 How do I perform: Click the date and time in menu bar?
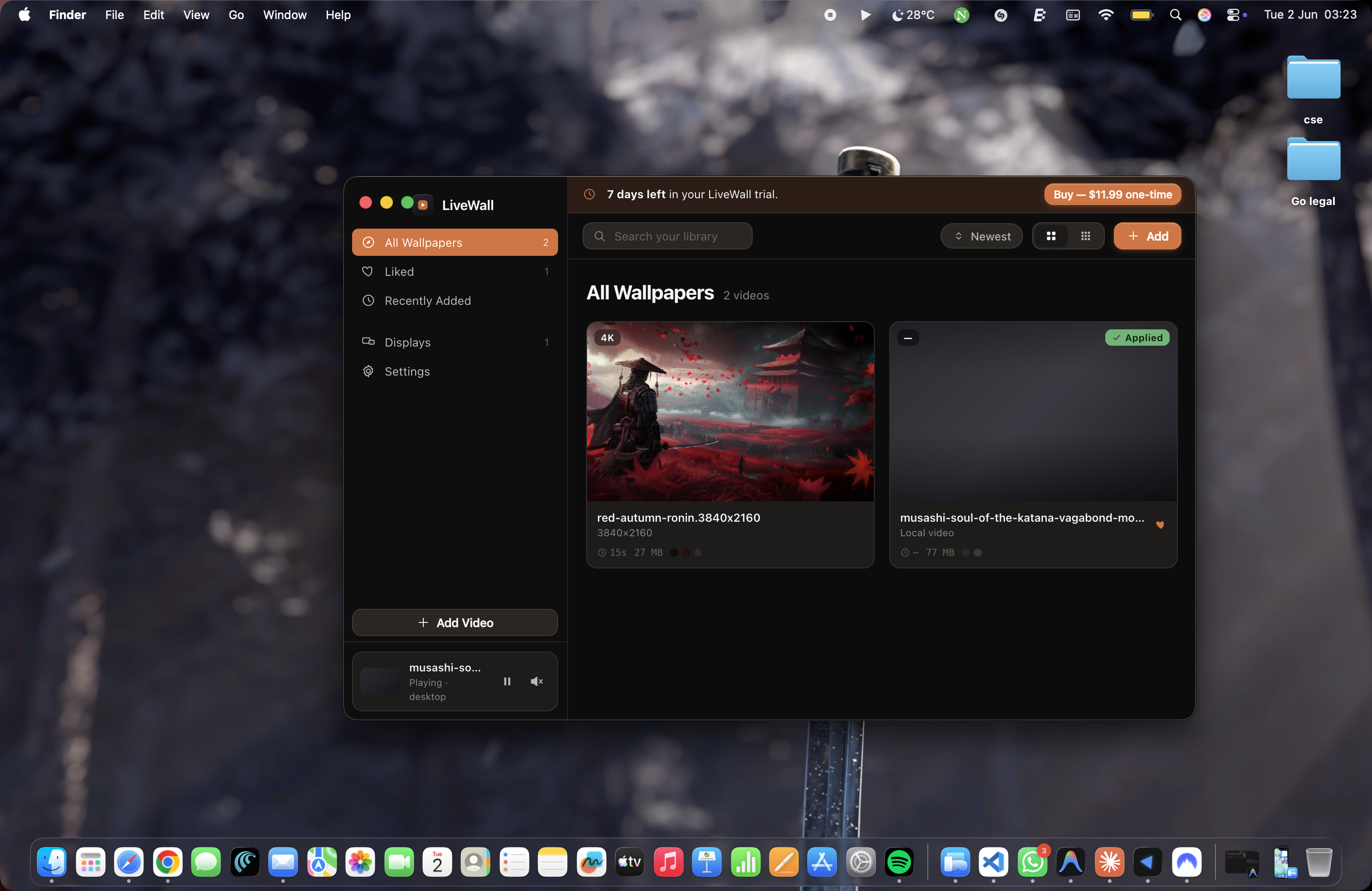click(1310, 15)
